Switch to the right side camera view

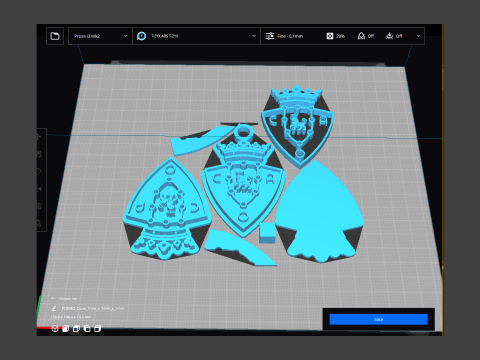click(98, 329)
